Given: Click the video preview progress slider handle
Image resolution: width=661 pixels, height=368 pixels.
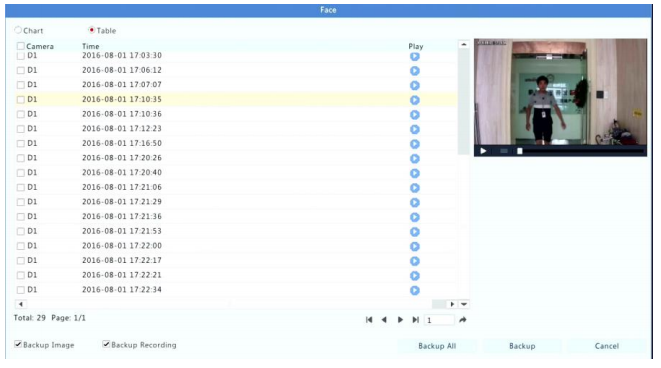Looking at the screenshot, I should point(520,151).
